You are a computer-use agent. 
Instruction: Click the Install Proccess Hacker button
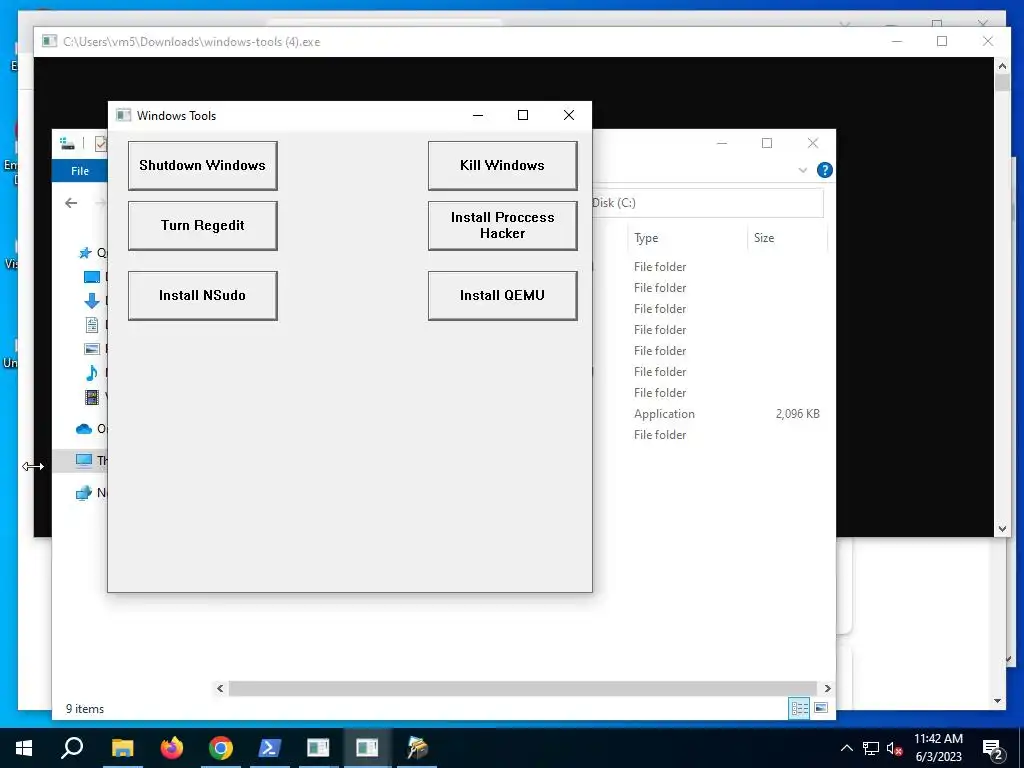502,225
